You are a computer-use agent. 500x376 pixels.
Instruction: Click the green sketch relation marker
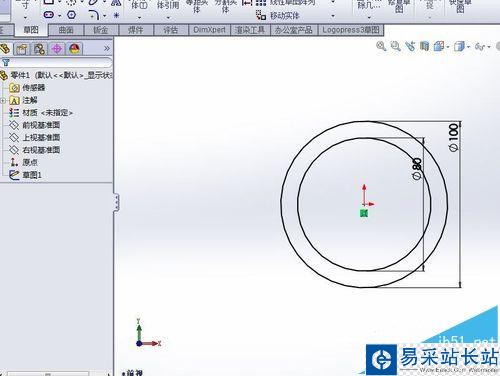pos(364,213)
